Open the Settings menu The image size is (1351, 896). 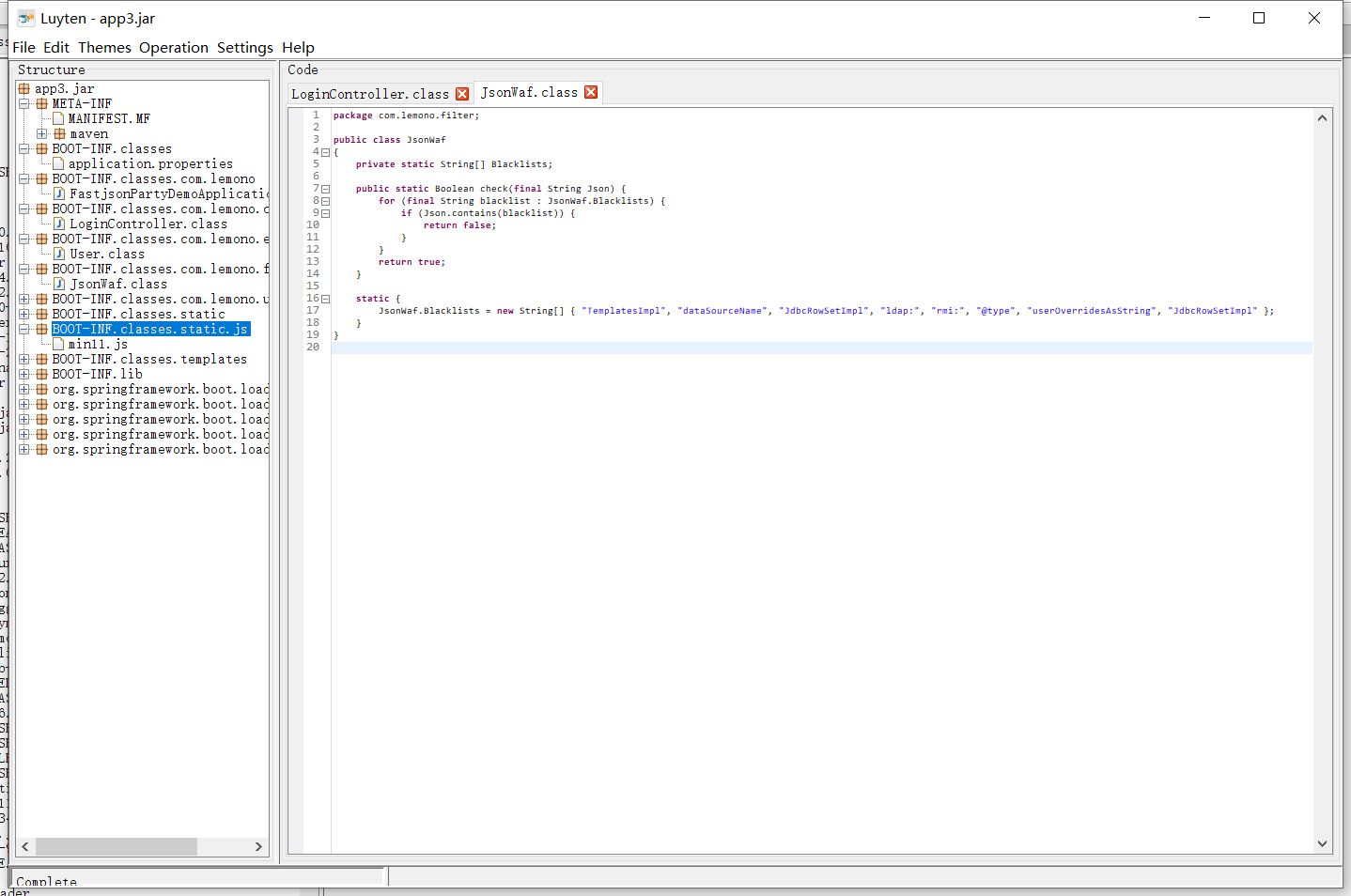[x=245, y=47]
